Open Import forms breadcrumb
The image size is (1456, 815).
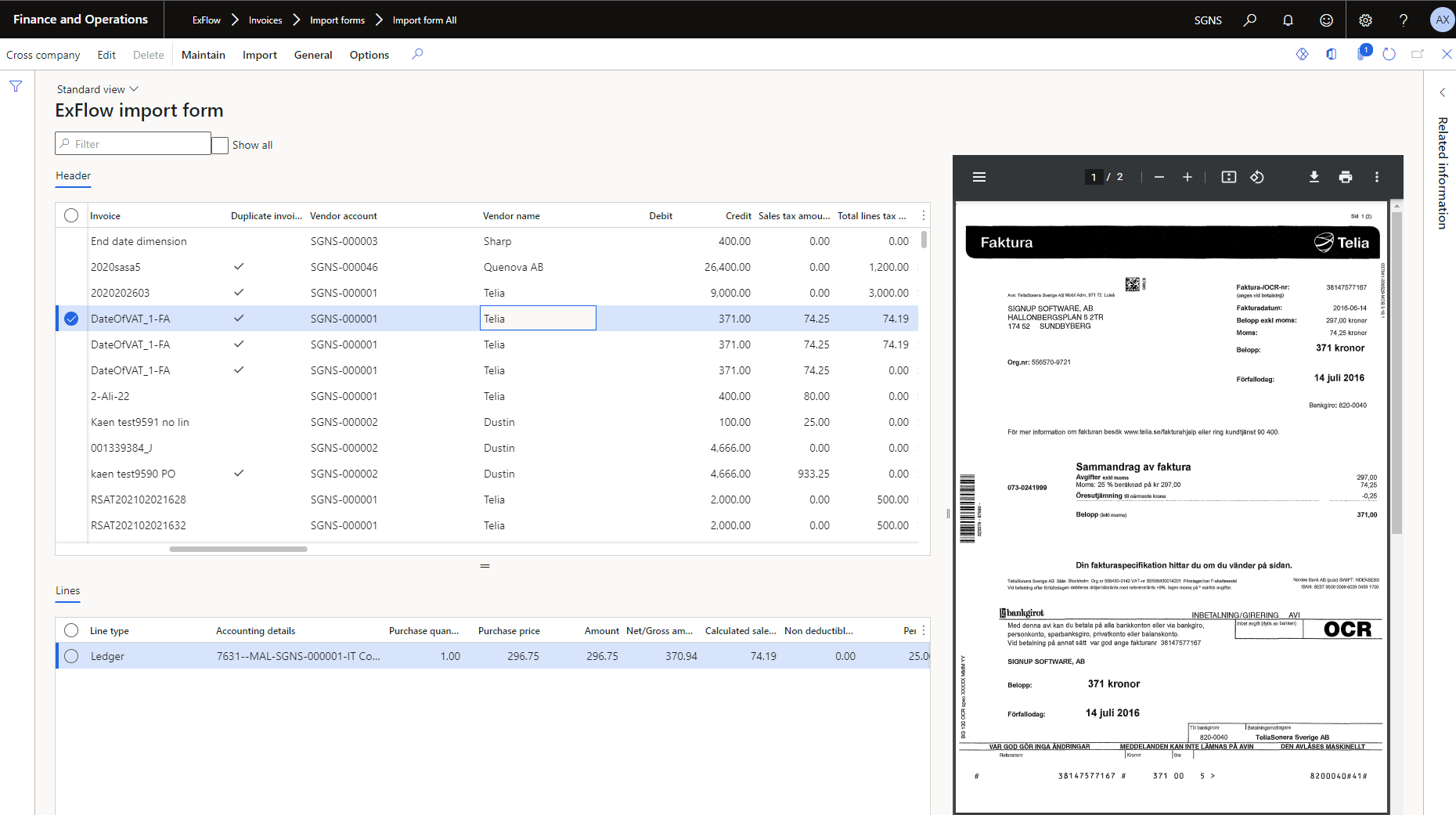337,20
